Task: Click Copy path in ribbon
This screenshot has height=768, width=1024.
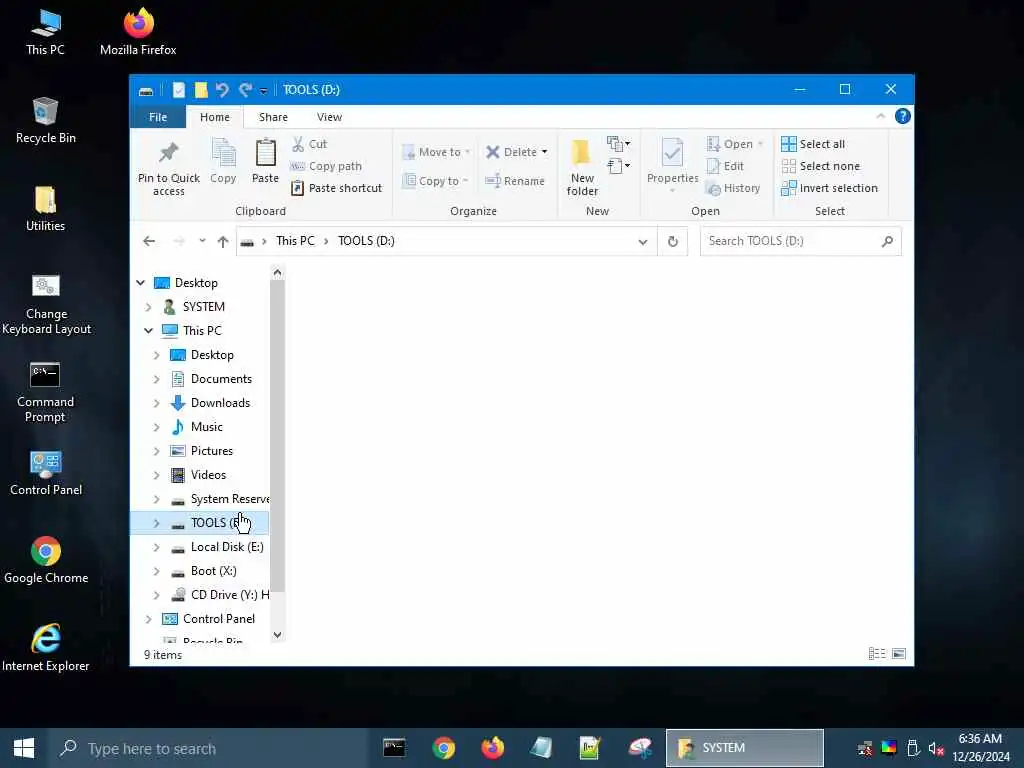Action: pyautogui.click(x=326, y=166)
